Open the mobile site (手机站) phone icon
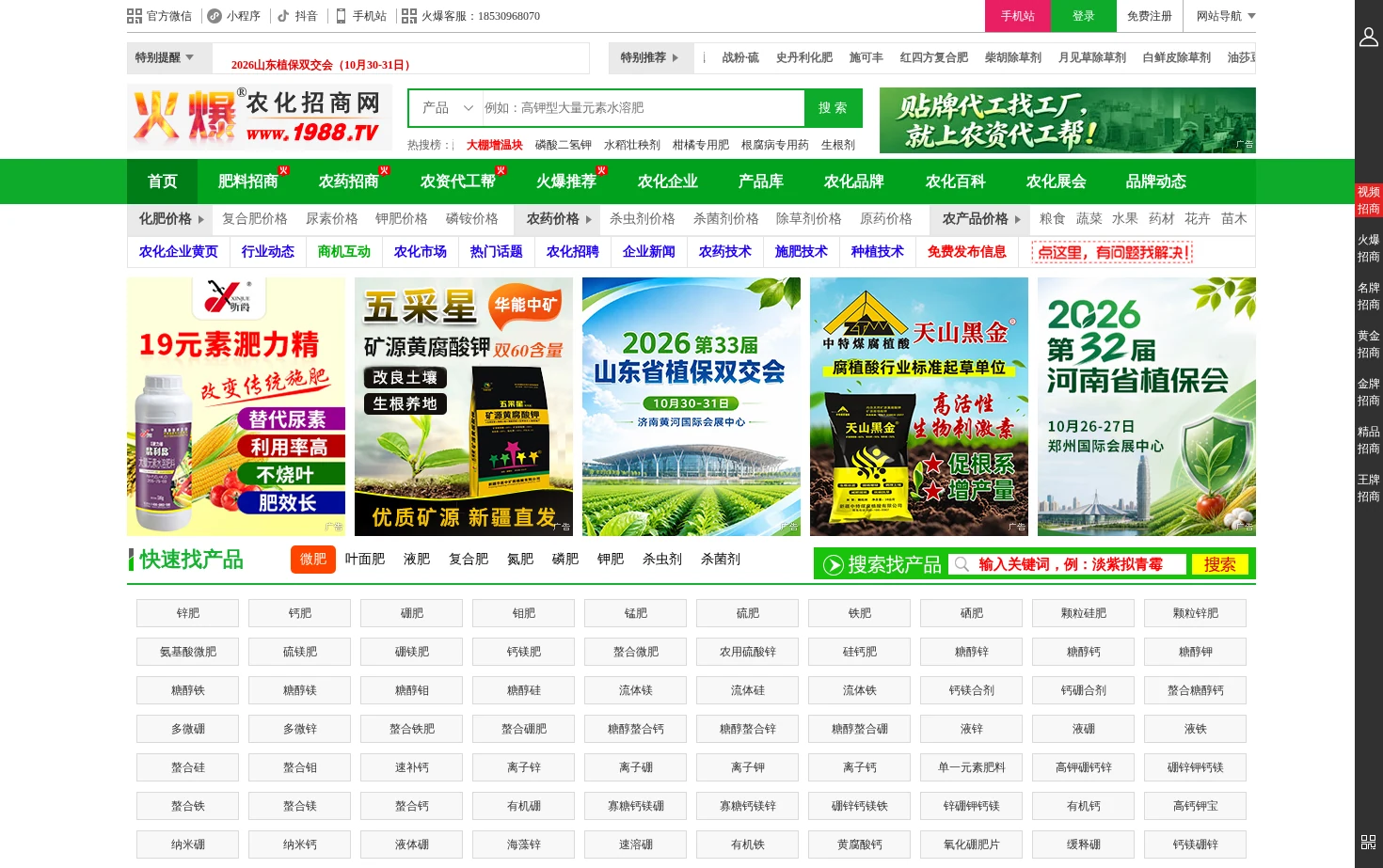1383x868 pixels. pos(341,16)
